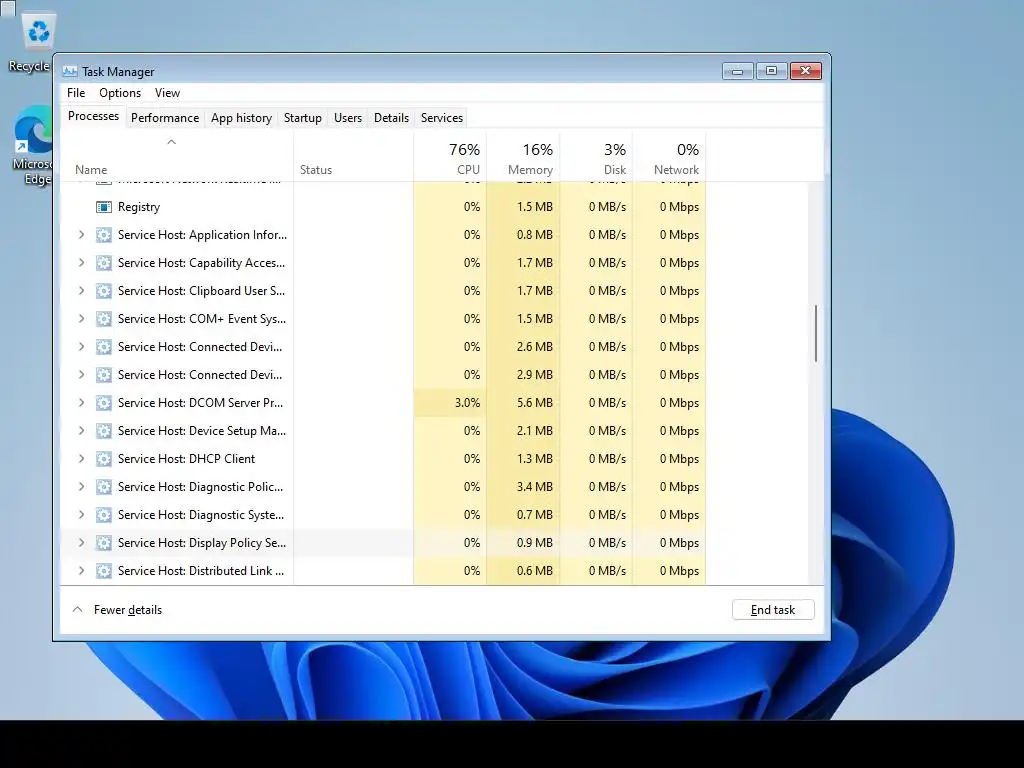Viewport: 1024px width, 768px height.
Task: Expand Service Host: Distributed Link group
Action: (x=82, y=571)
